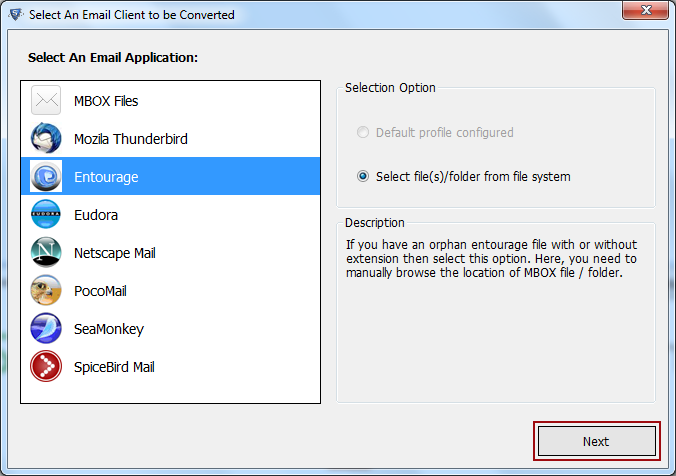Viewport: 676px width, 476px height.
Task: Pick Netscape Mail list entry text
Action: pyautogui.click(x=115, y=253)
